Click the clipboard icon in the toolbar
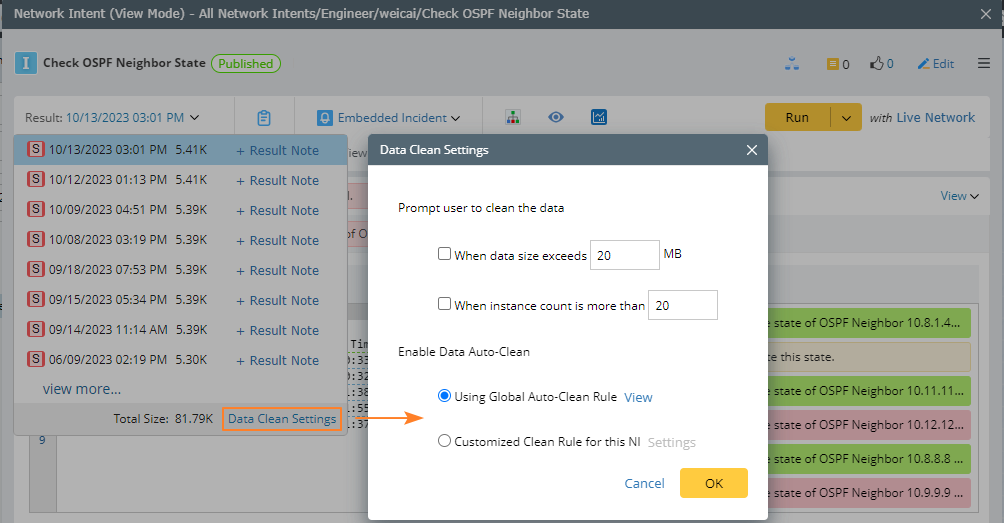 click(x=264, y=118)
